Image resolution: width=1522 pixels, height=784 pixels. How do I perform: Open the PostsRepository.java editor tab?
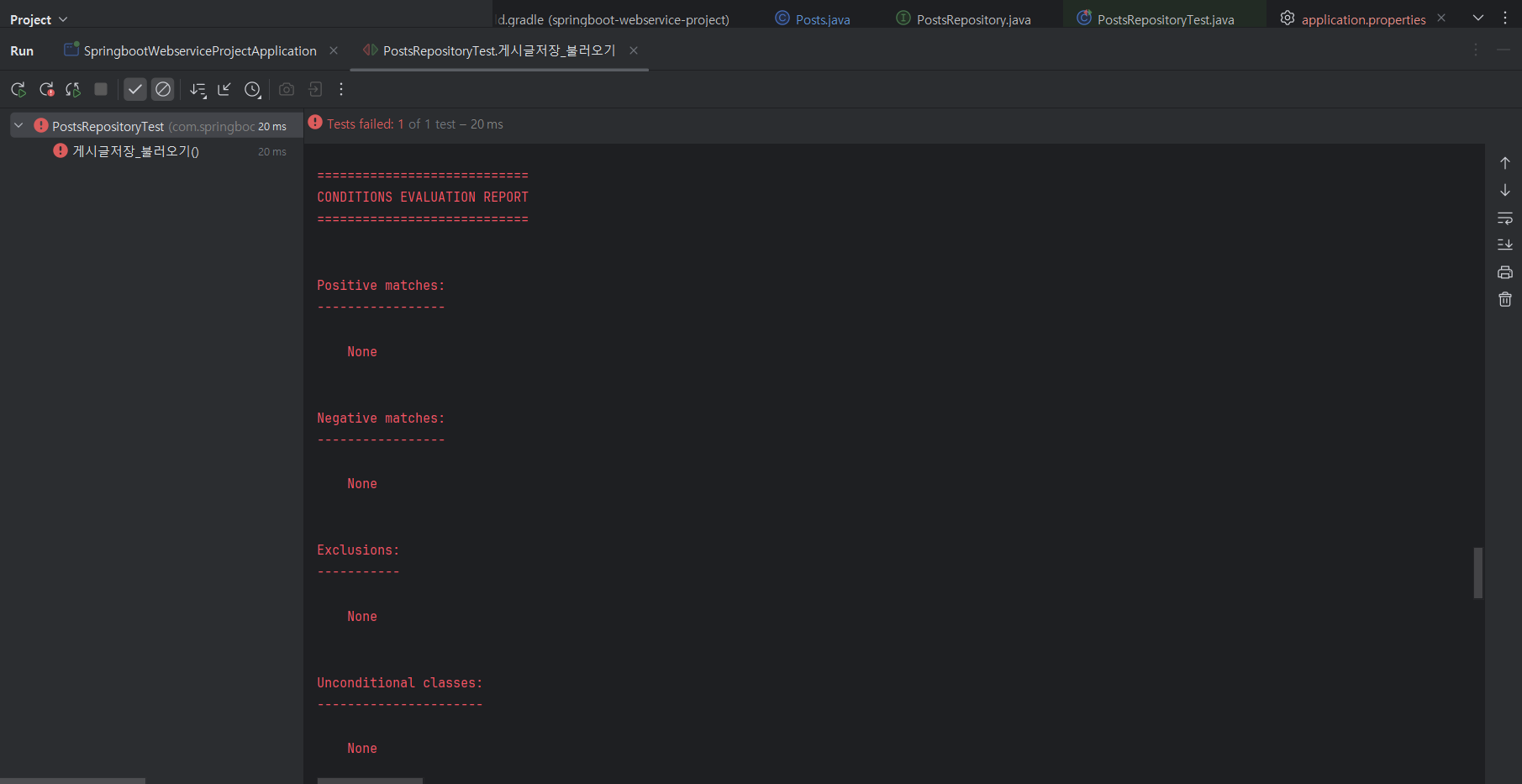(964, 19)
